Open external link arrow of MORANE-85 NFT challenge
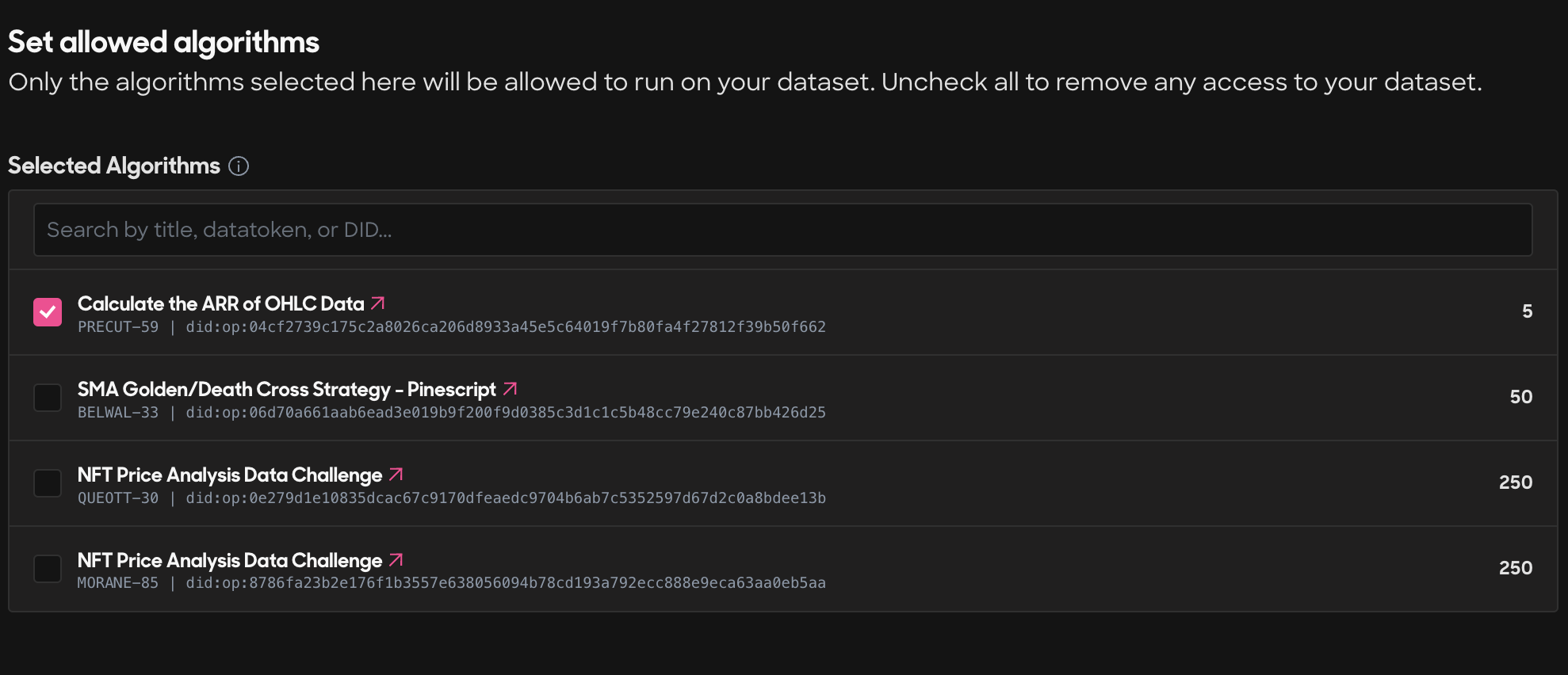 396,560
